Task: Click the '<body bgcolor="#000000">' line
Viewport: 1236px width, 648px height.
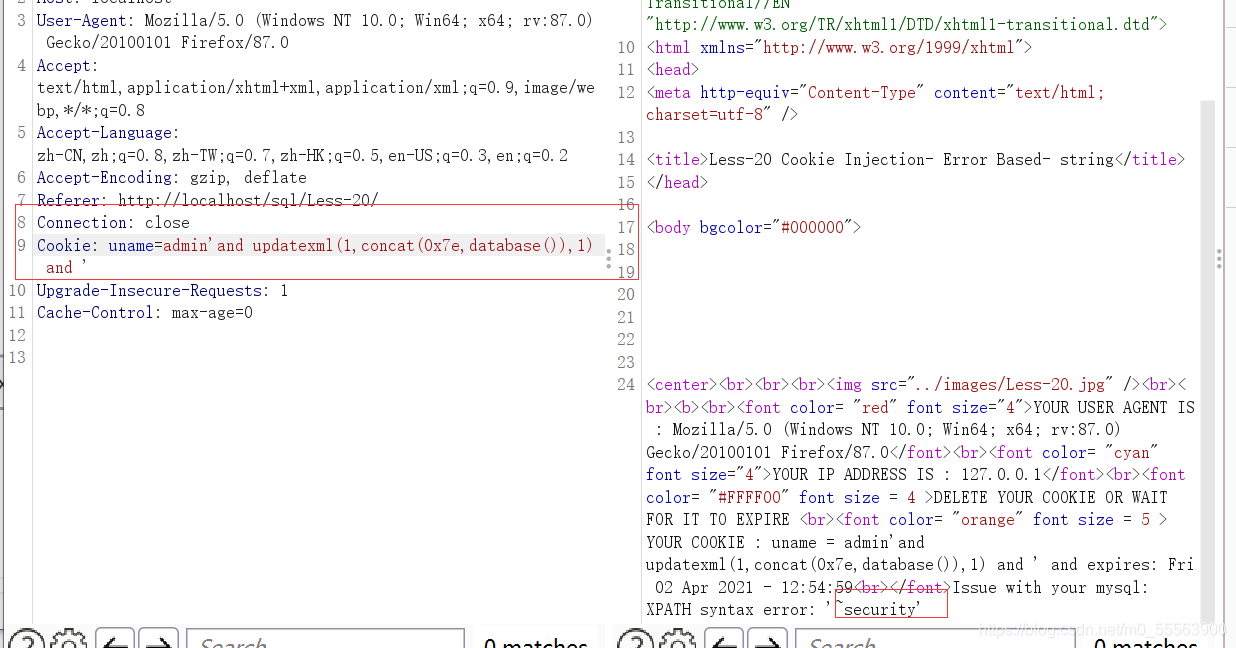Action: pyautogui.click(x=754, y=227)
